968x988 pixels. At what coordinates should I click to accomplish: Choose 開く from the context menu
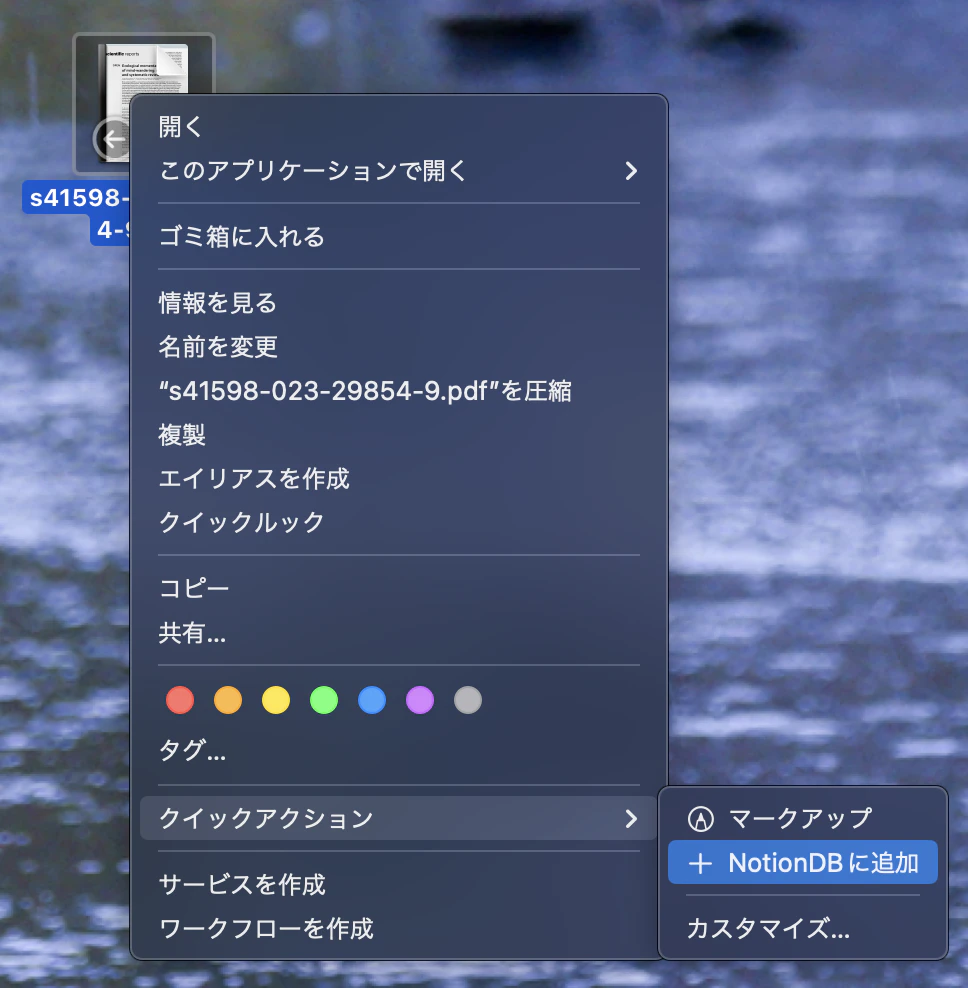coord(398,127)
